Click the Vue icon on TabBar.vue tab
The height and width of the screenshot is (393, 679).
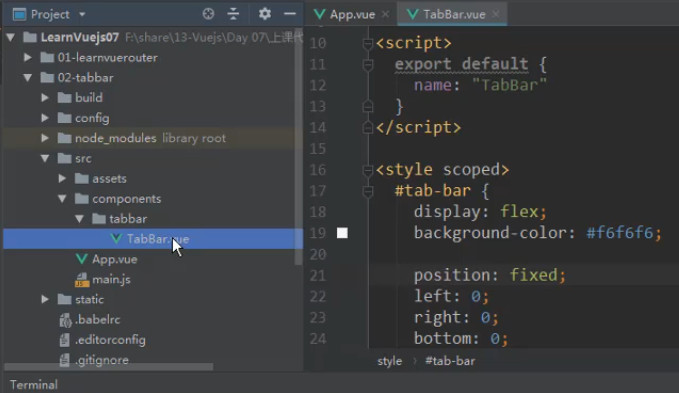click(x=413, y=14)
